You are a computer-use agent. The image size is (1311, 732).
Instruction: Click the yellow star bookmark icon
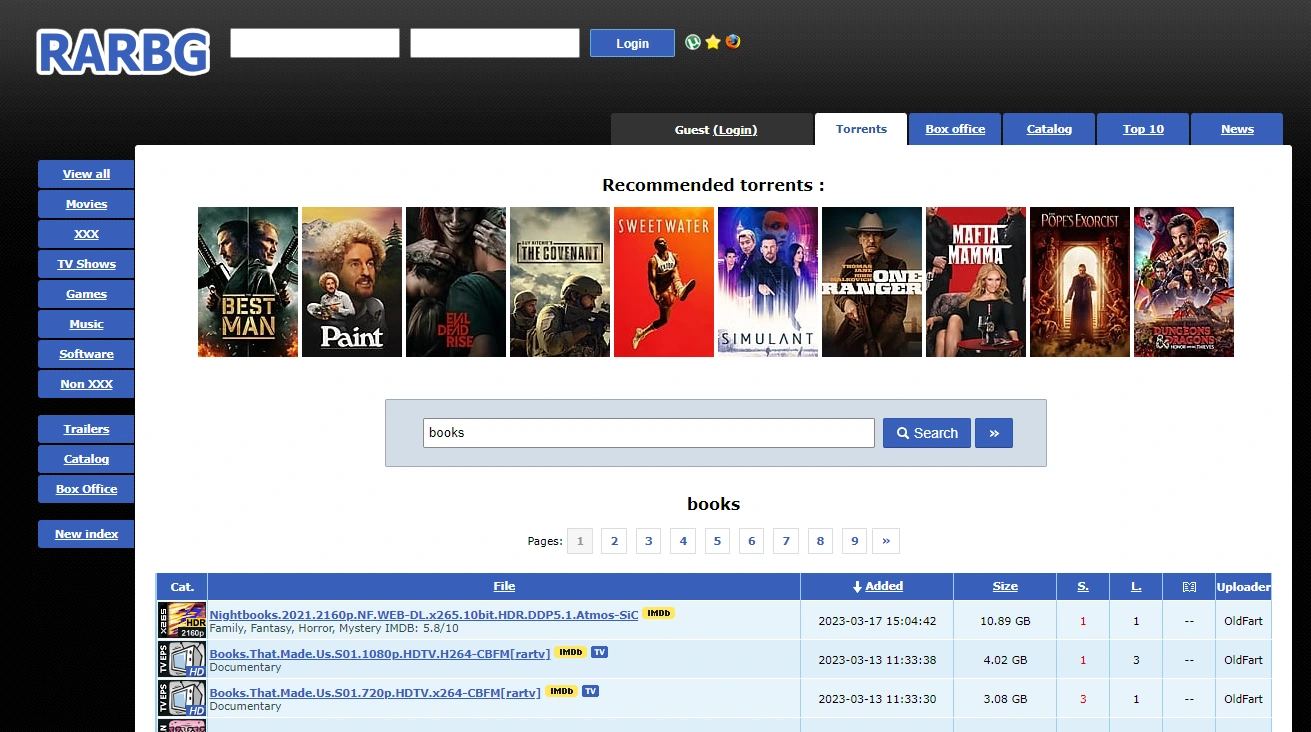click(713, 42)
